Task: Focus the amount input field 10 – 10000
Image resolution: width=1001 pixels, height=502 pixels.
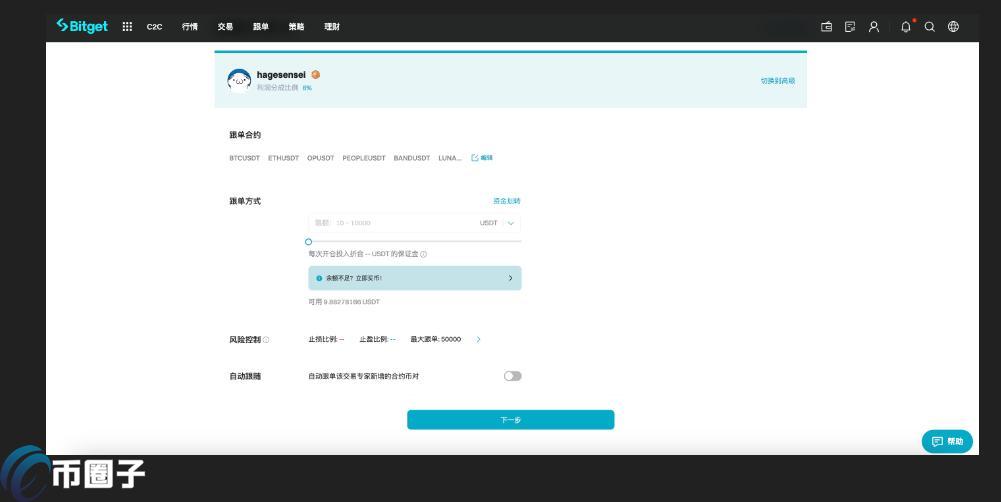Action: point(393,223)
